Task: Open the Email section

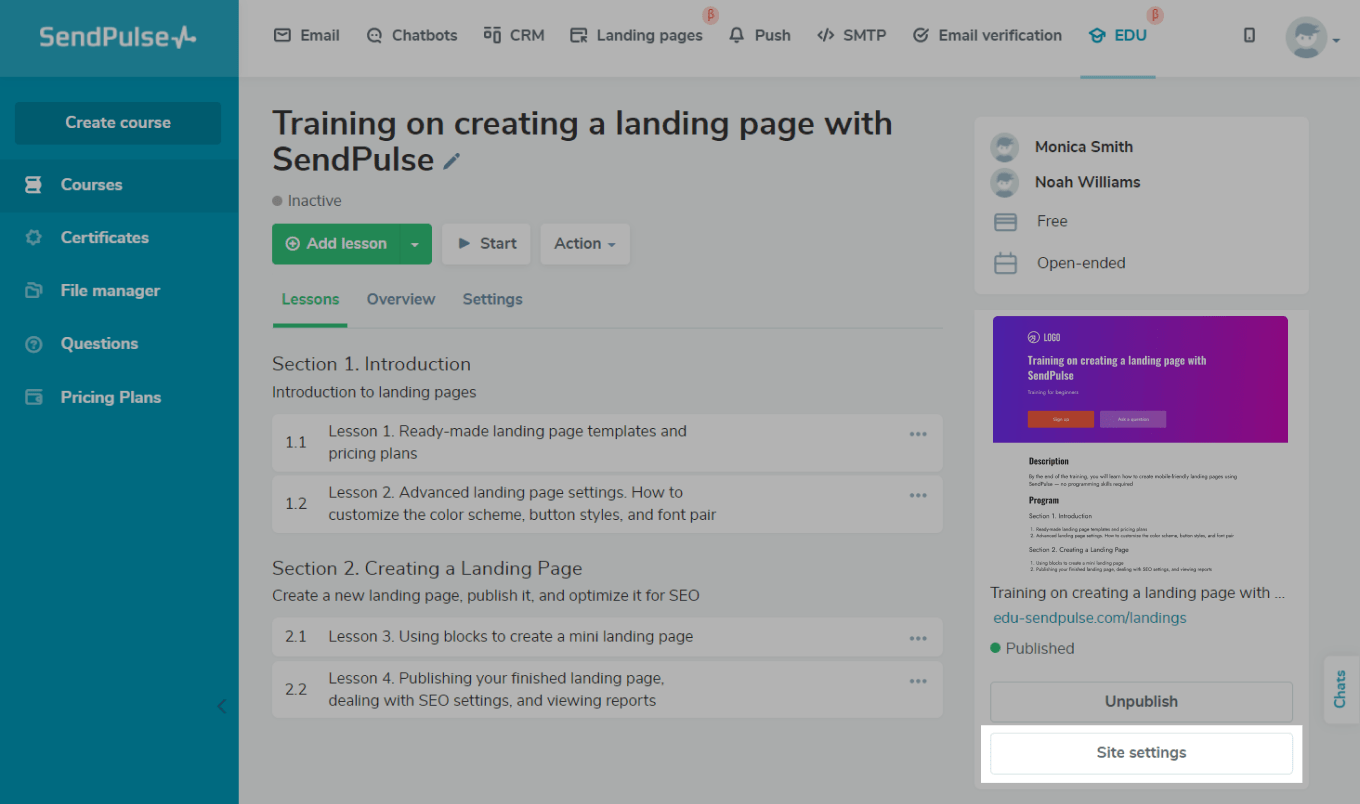Action: click(307, 35)
